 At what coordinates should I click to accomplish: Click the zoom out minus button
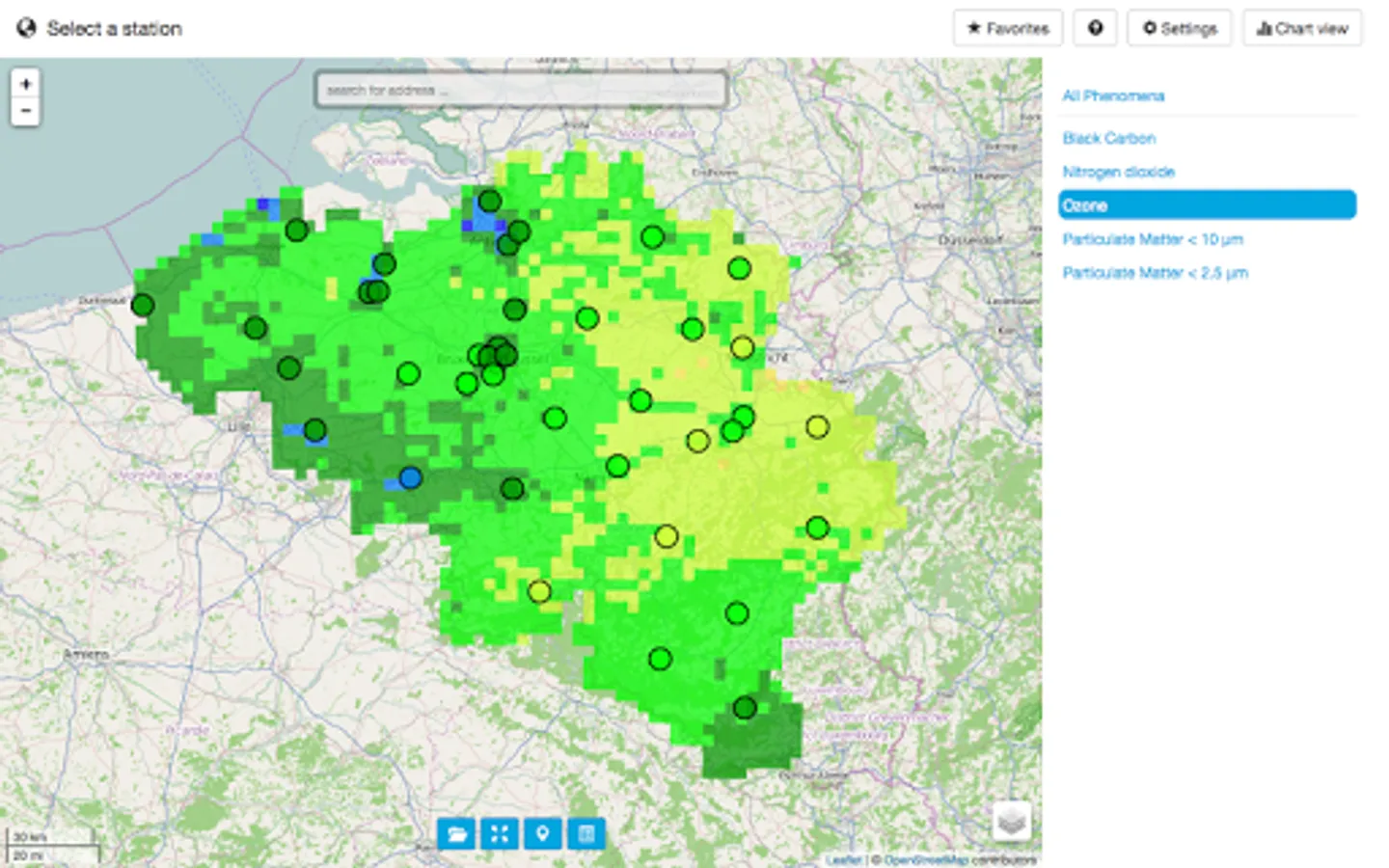tap(26, 111)
